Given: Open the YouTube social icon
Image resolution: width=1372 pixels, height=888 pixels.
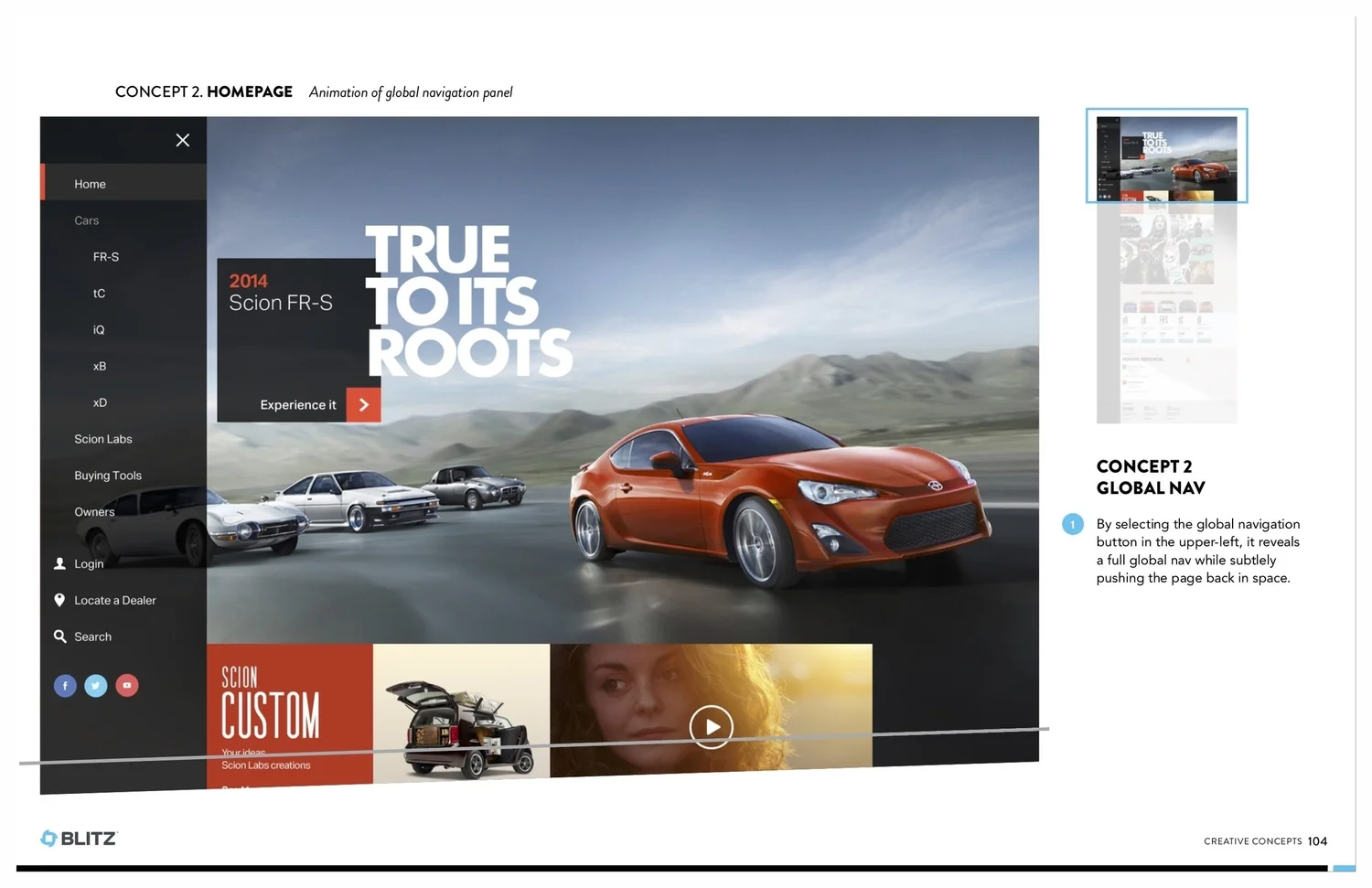Looking at the screenshot, I should [127, 685].
